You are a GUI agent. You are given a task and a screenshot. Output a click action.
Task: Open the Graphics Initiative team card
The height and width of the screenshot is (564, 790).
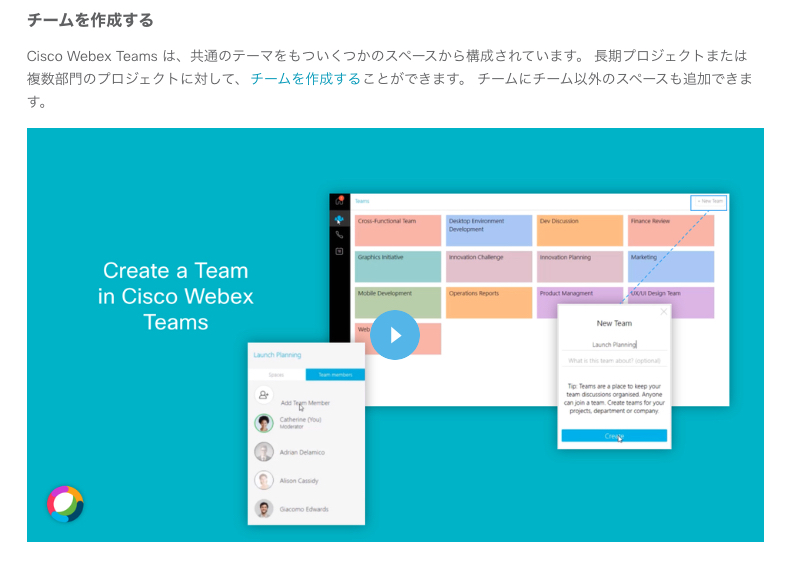[x=398, y=267]
